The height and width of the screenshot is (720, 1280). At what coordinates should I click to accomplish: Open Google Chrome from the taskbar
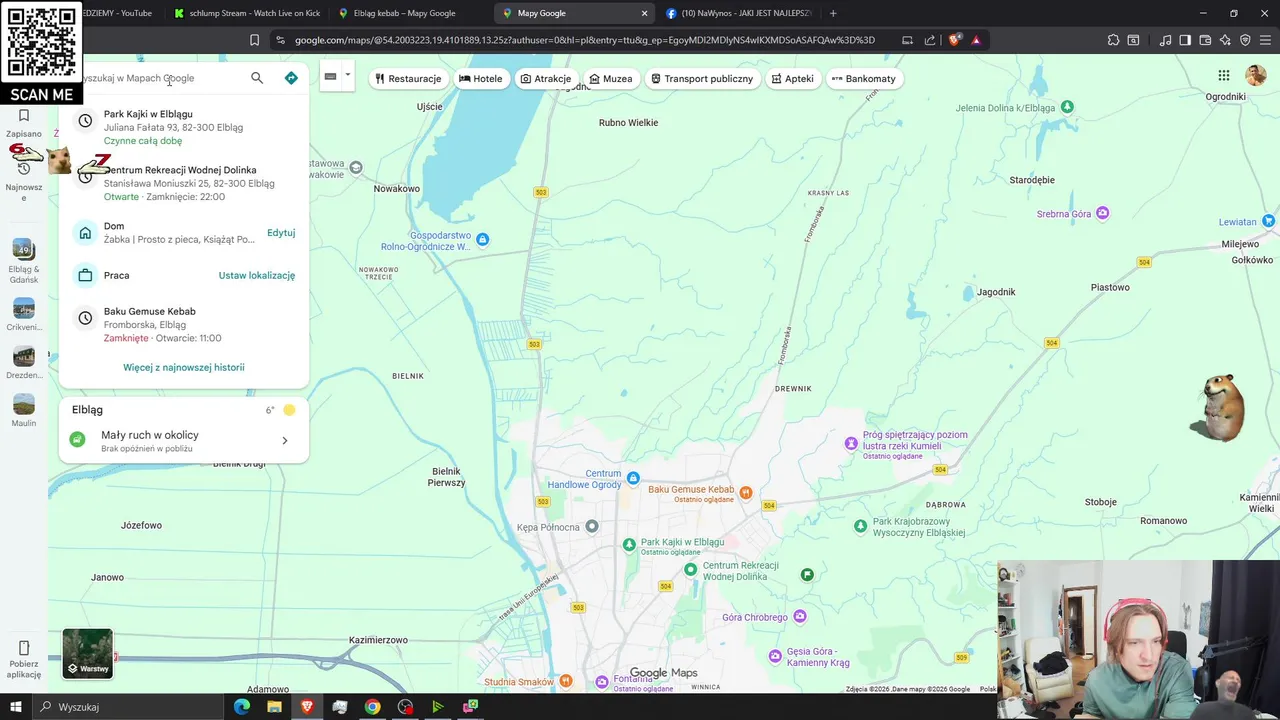(x=372, y=707)
